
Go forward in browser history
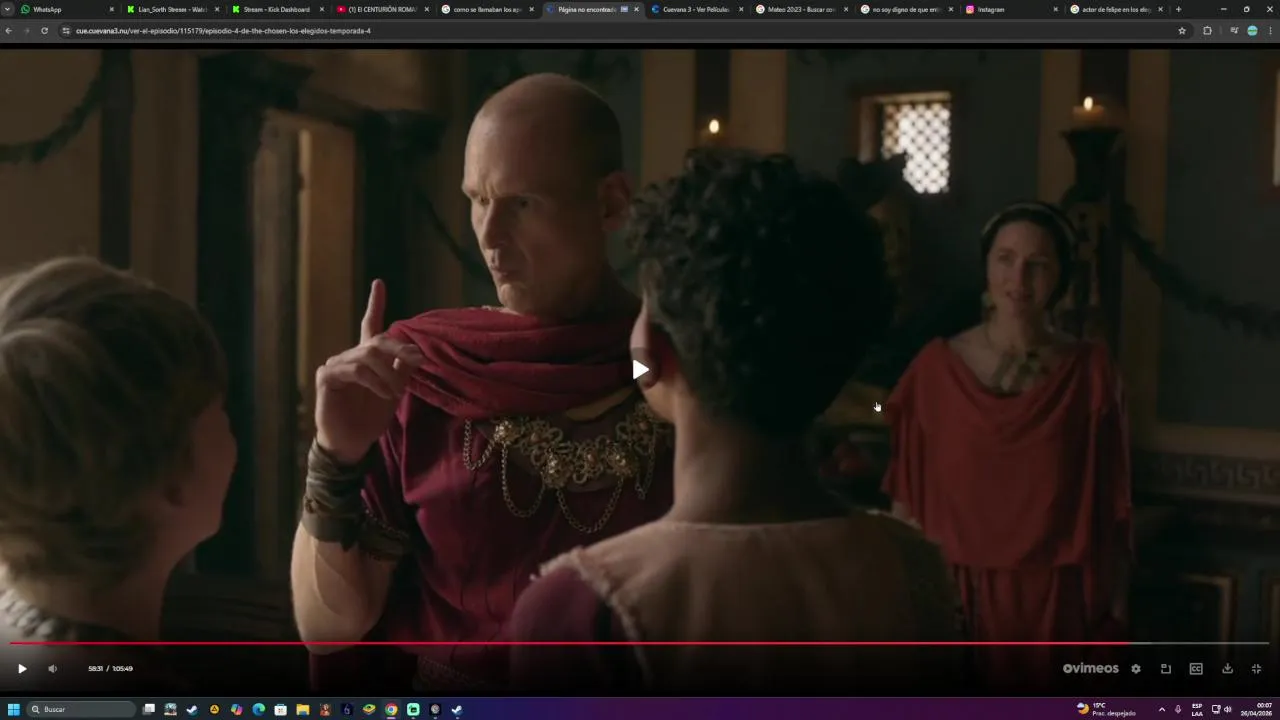pos(26,31)
